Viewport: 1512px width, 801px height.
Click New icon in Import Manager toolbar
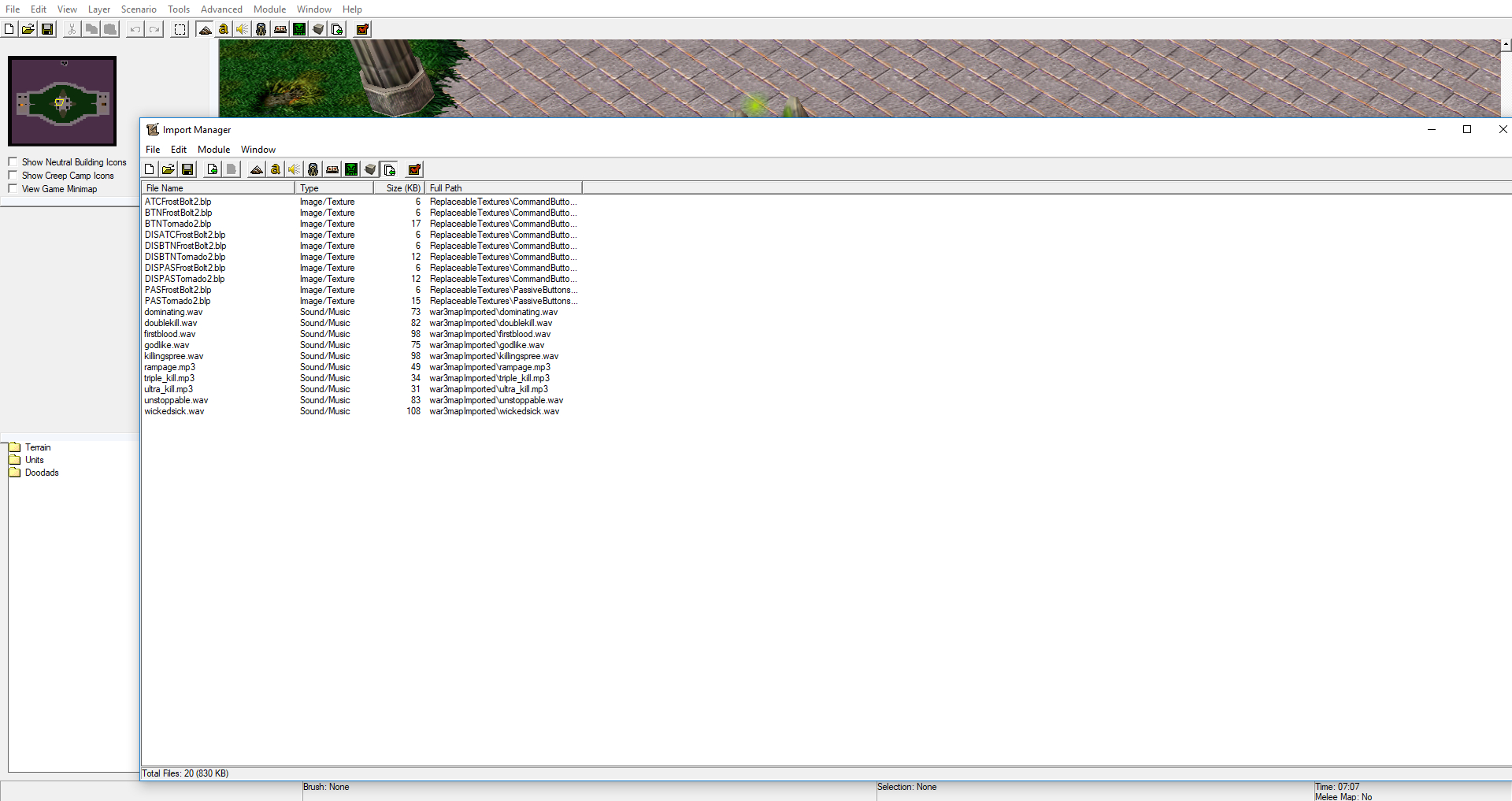[x=150, y=169]
